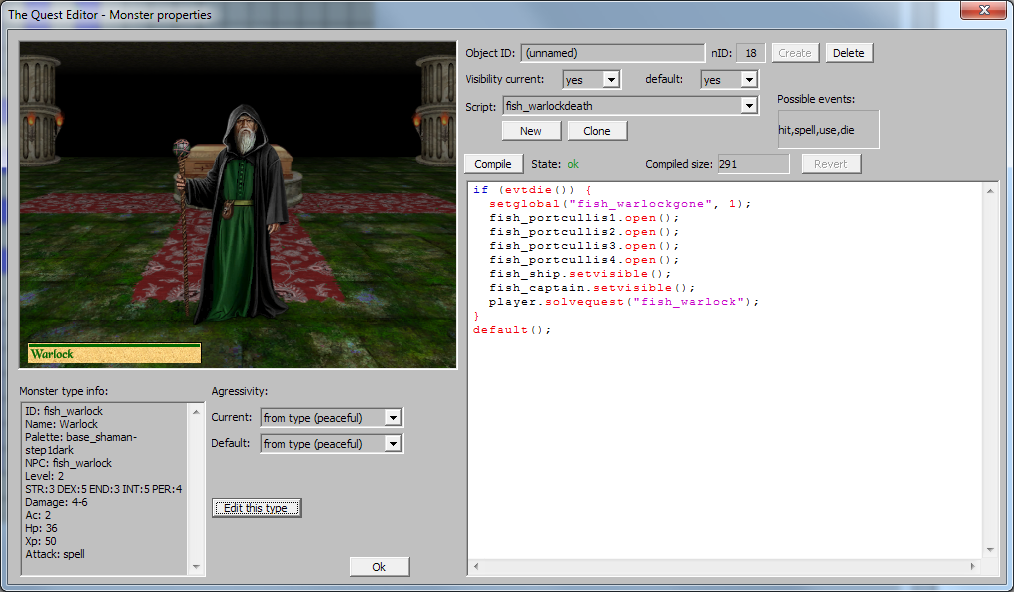Click the Compiled size field
Image resolution: width=1014 pixels, height=592 pixels.
[753, 164]
